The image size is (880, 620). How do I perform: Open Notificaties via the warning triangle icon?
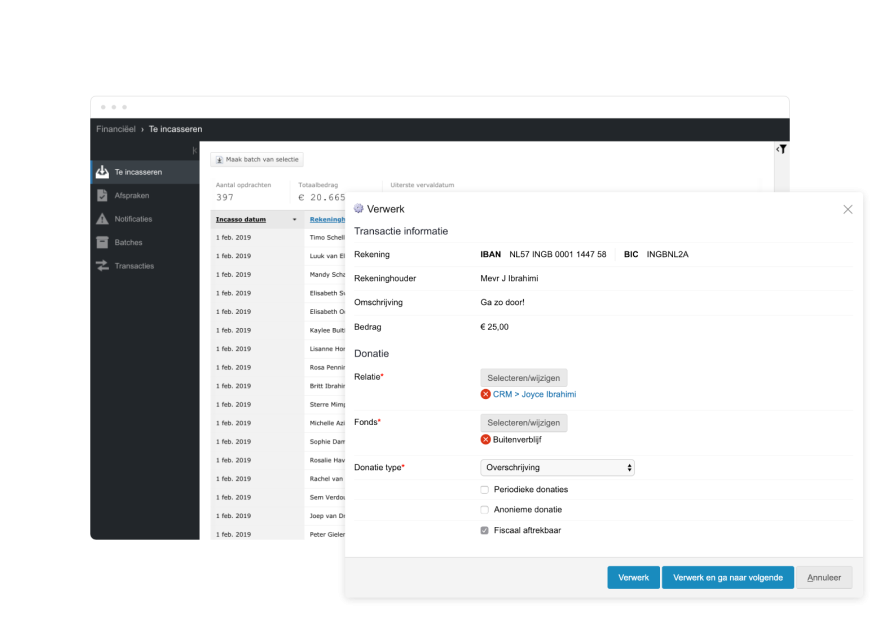(102, 219)
